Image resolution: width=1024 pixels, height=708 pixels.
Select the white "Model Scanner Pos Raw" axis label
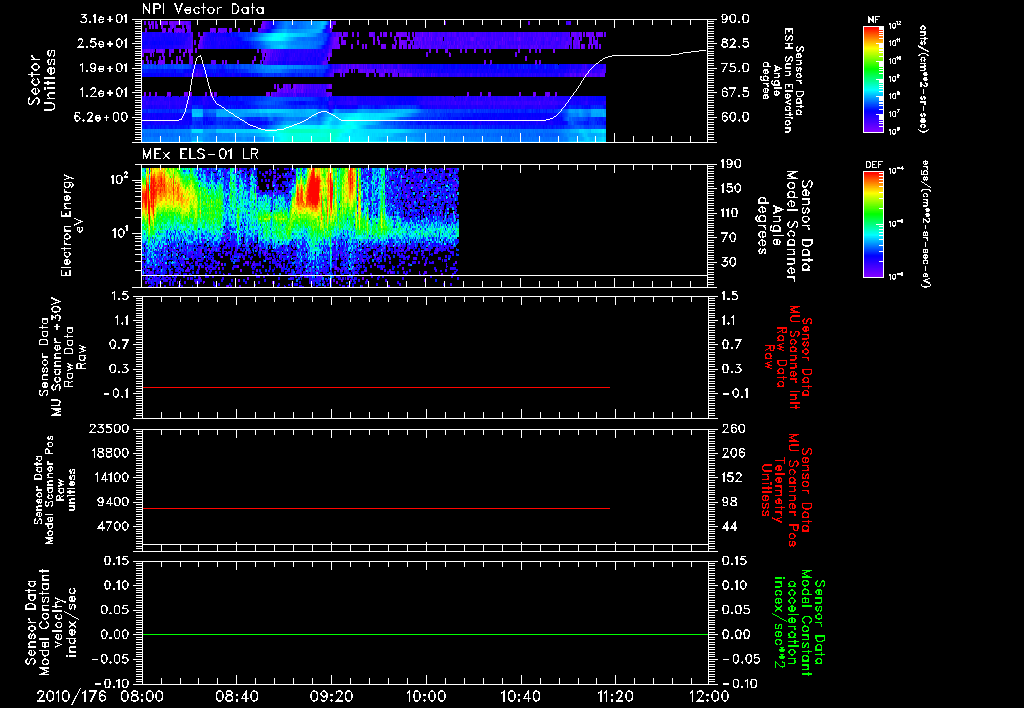coord(57,491)
